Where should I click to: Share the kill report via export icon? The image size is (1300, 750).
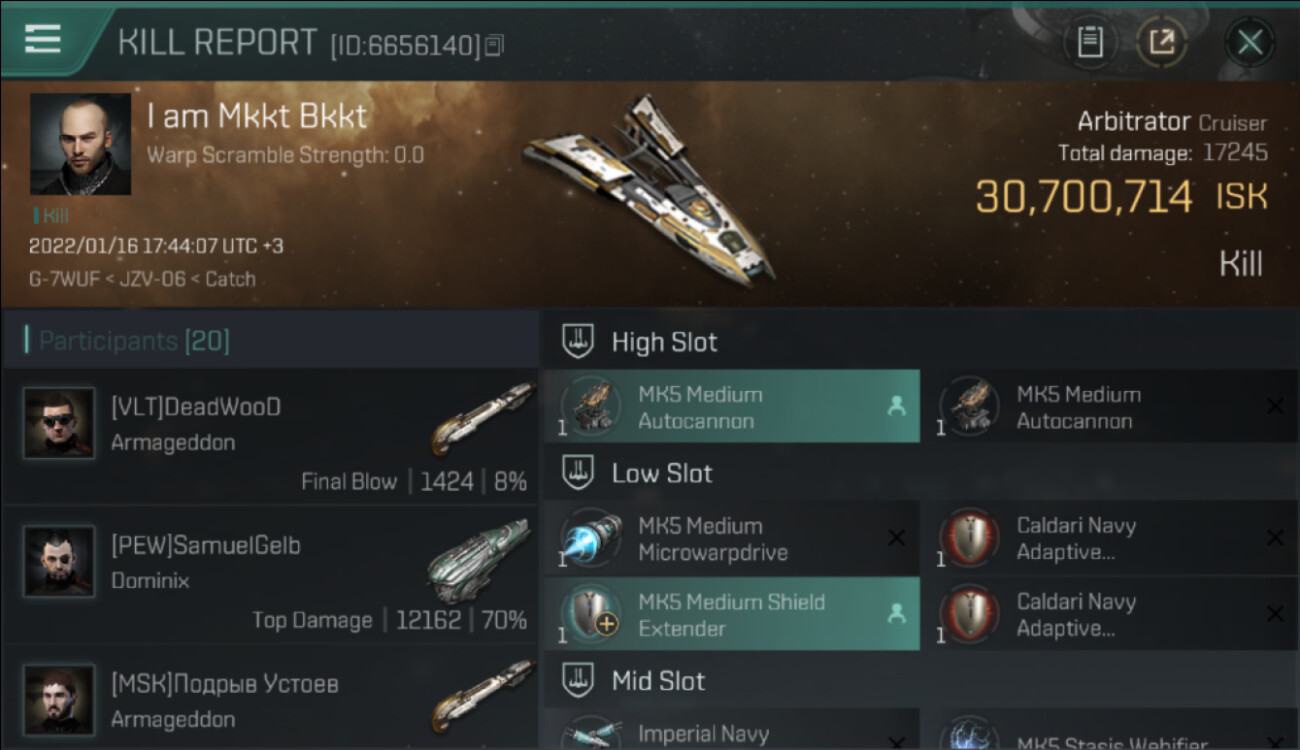pos(1161,42)
